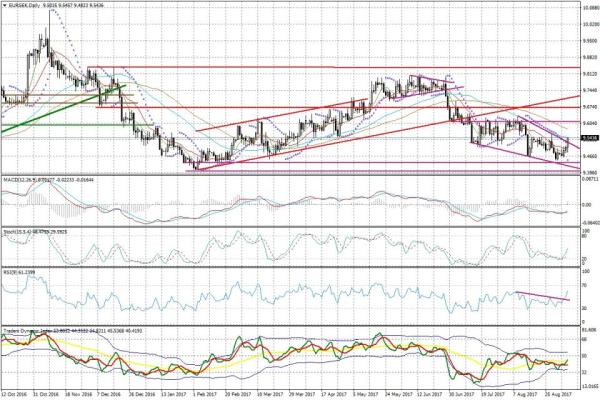The image size is (600, 400).
Task: Select the MACD indicator label
Action: coord(18,178)
